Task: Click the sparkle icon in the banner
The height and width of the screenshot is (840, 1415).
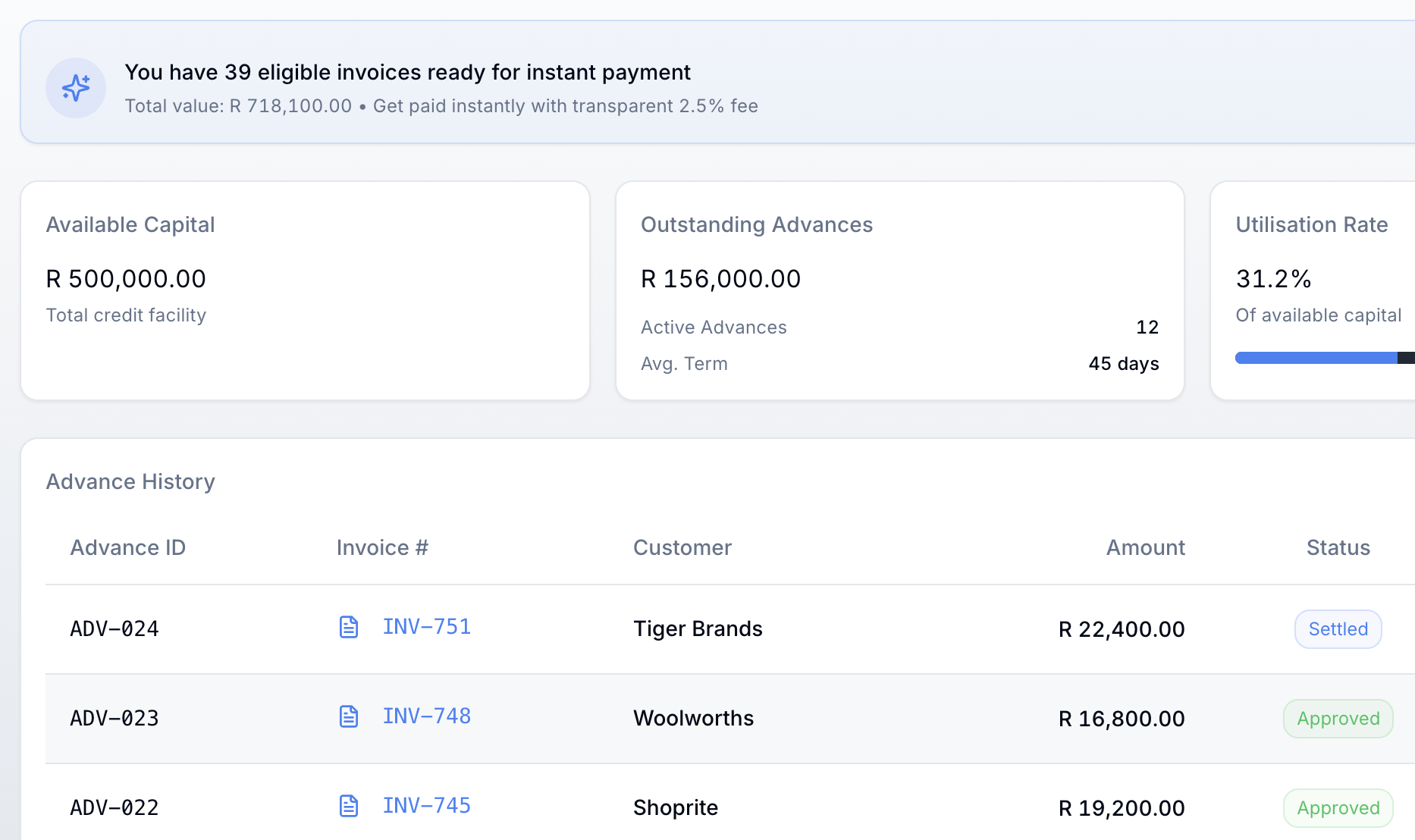Action: point(76,88)
